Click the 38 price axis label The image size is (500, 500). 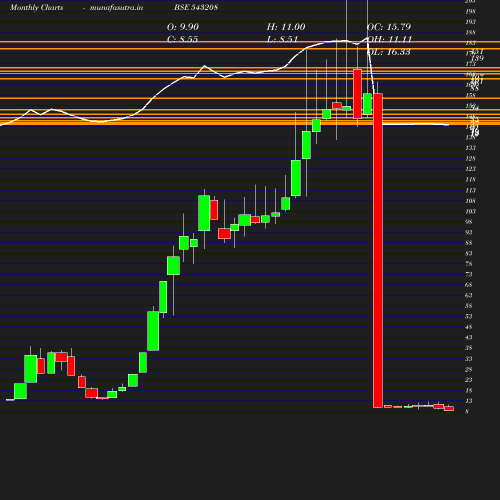(x=469, y=348)
